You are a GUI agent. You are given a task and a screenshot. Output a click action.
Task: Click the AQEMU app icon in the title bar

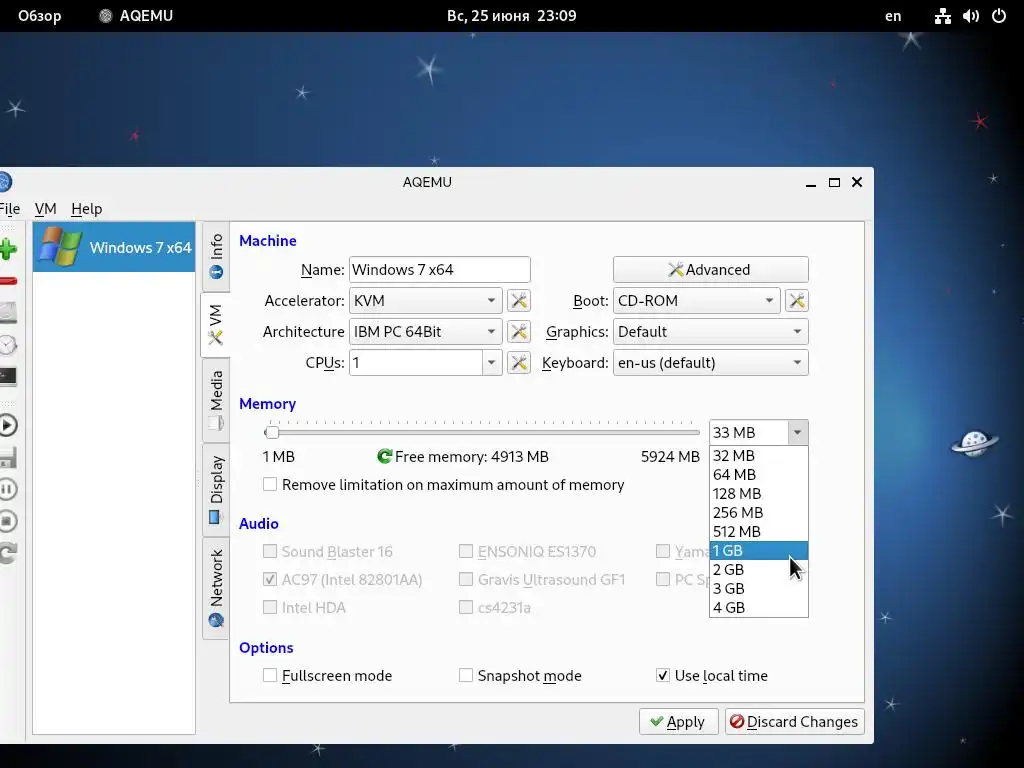tap(5, 182)
